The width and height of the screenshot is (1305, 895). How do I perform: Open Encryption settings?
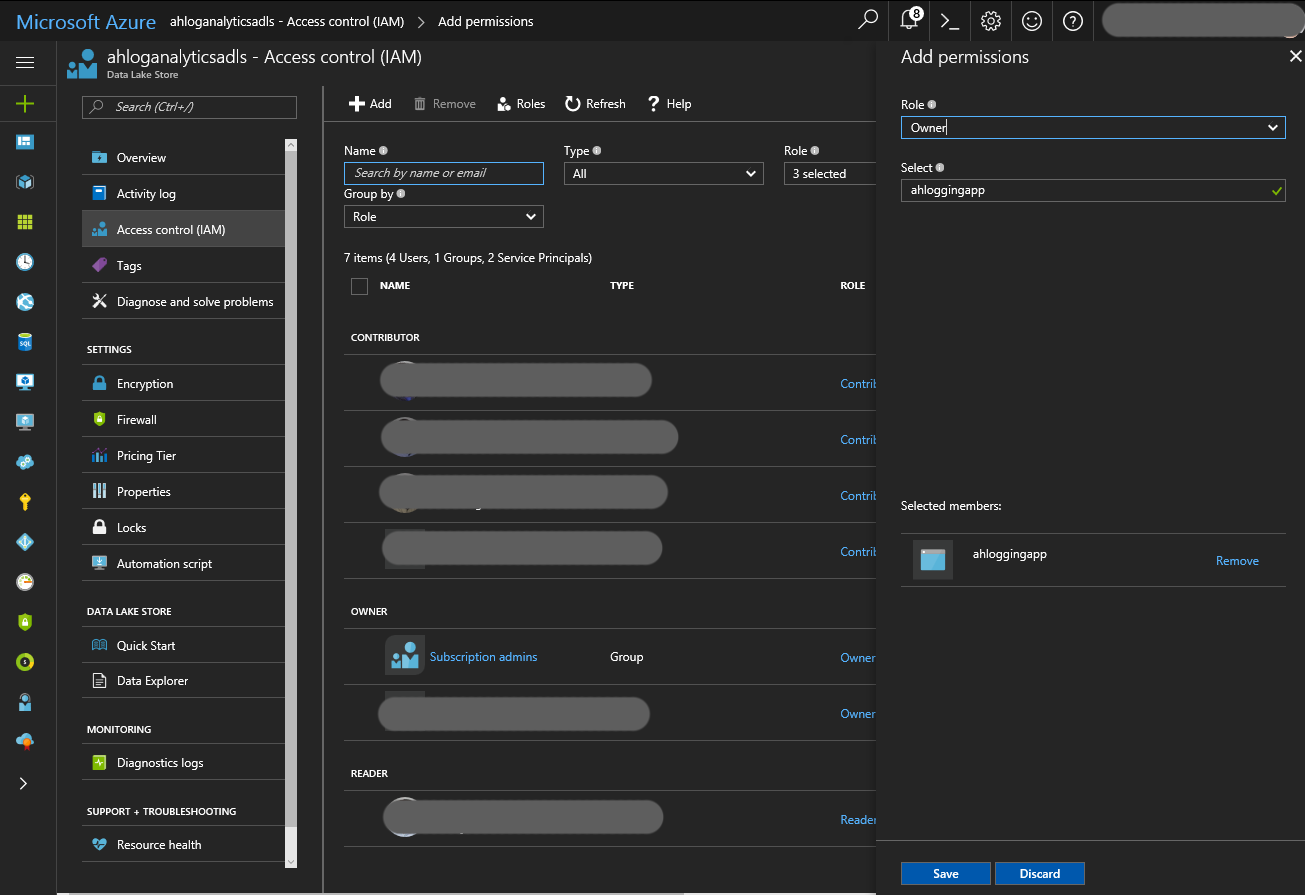(184, 384)
